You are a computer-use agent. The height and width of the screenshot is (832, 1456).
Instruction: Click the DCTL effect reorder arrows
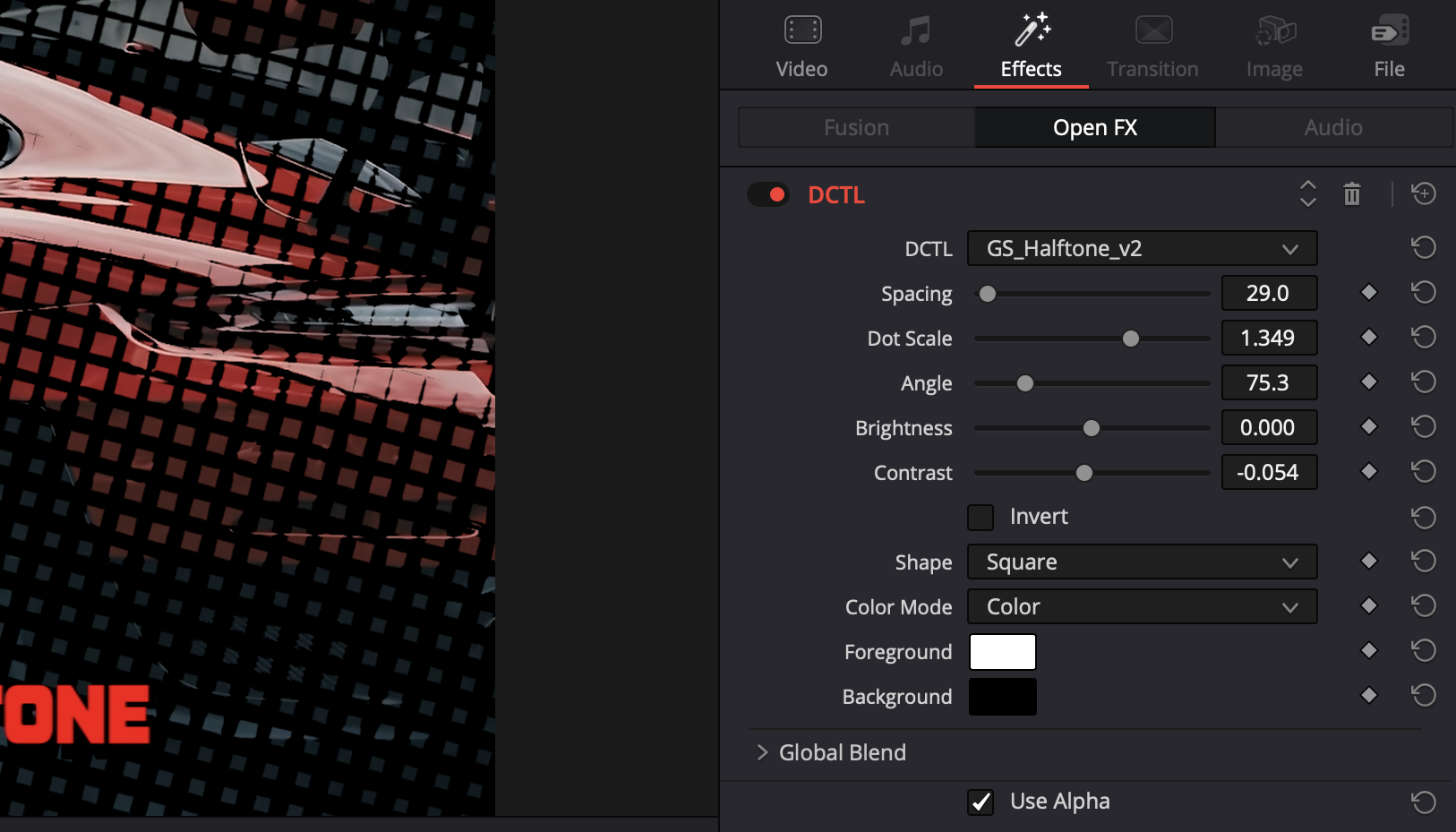click(1307, 193)
